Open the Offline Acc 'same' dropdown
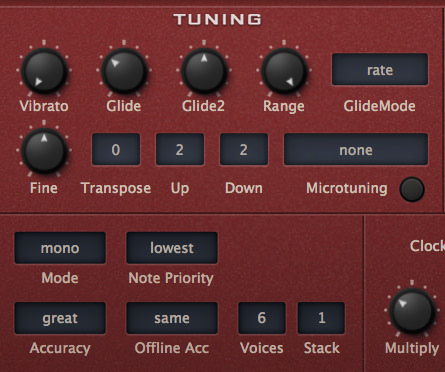The height and width of the screenshot is (372, 445). pos(172,318)
